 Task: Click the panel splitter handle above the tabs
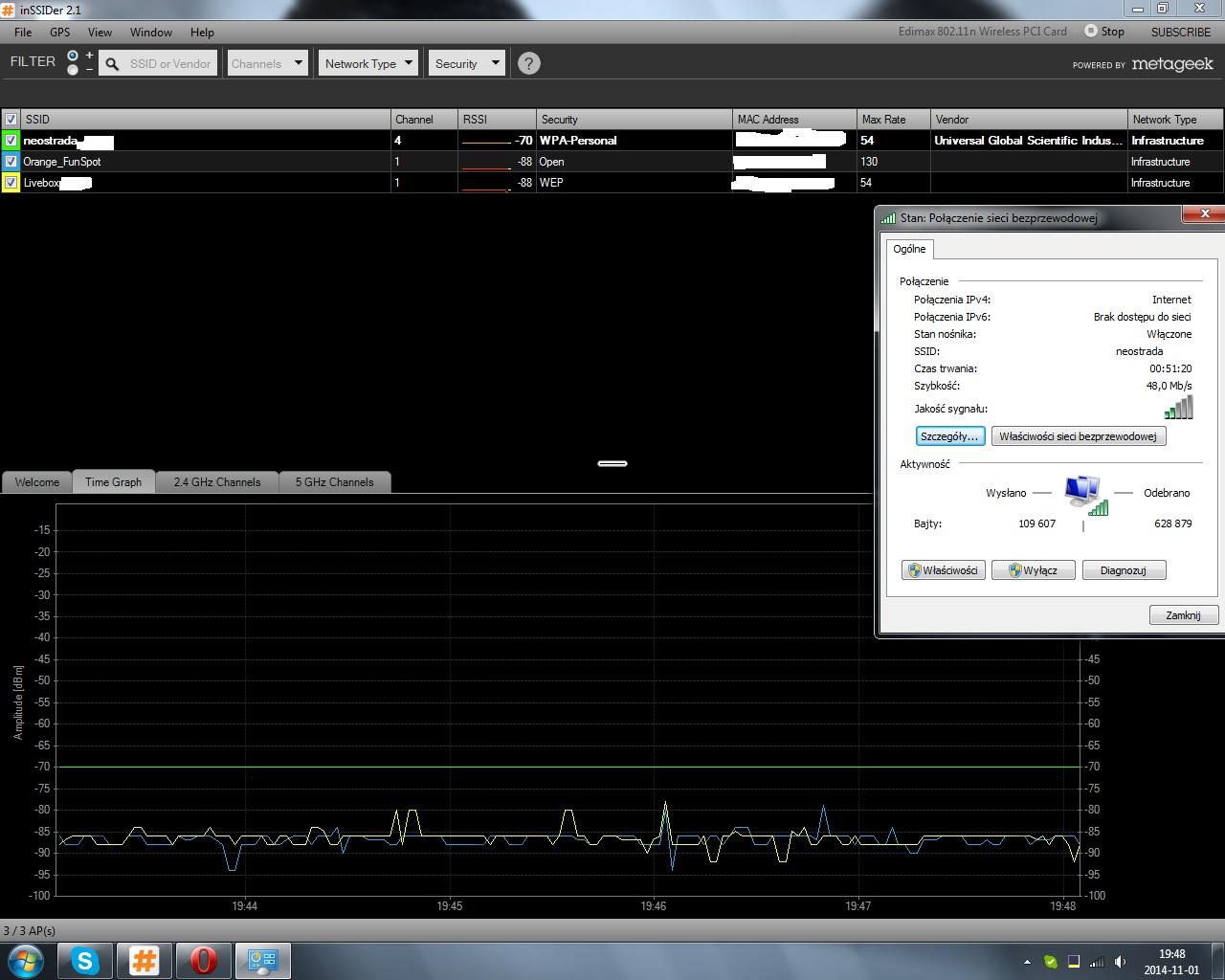[x=612, y=463]
